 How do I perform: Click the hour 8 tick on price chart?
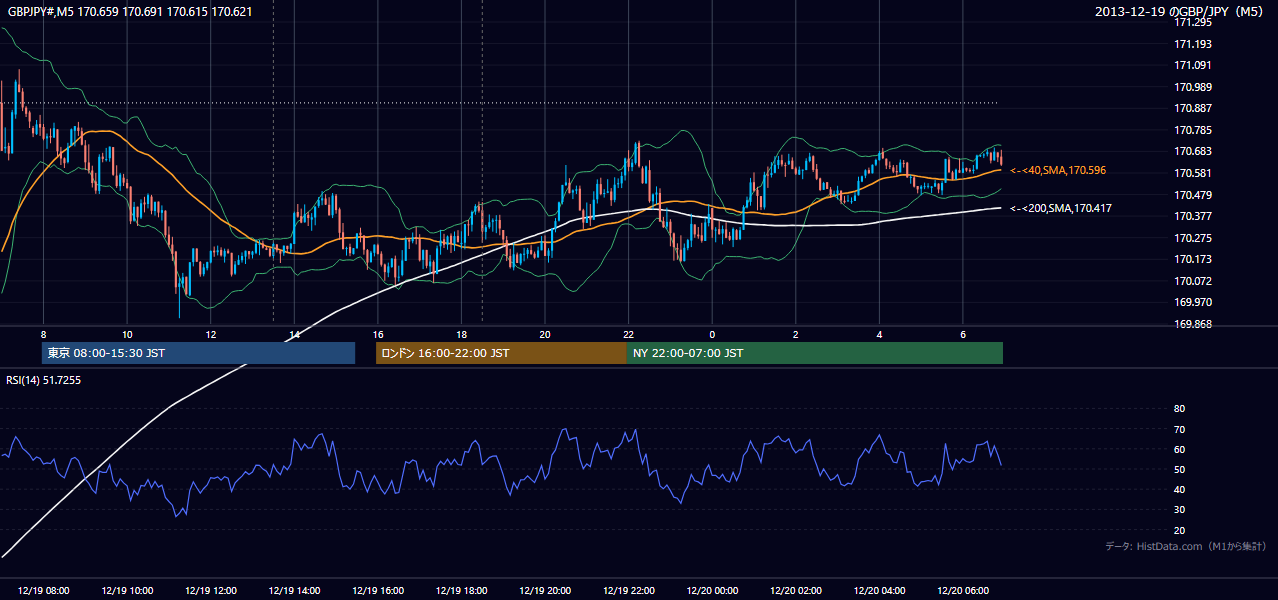point(43,334)
